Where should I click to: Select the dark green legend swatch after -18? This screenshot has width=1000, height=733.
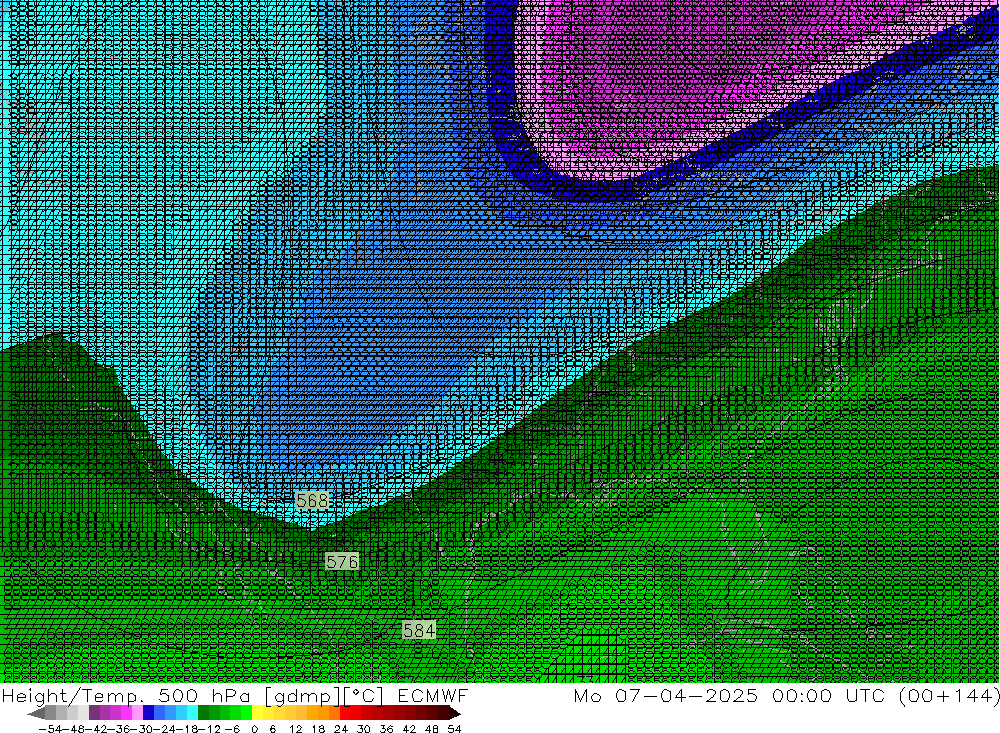pos(203,713)
